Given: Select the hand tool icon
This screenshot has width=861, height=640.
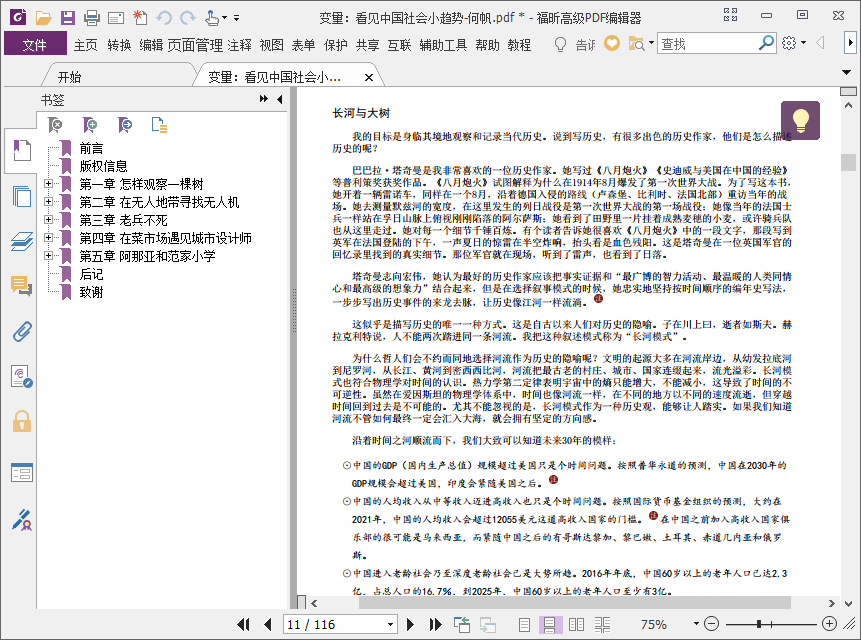Looking at the screenshot, I should point(212,18).
